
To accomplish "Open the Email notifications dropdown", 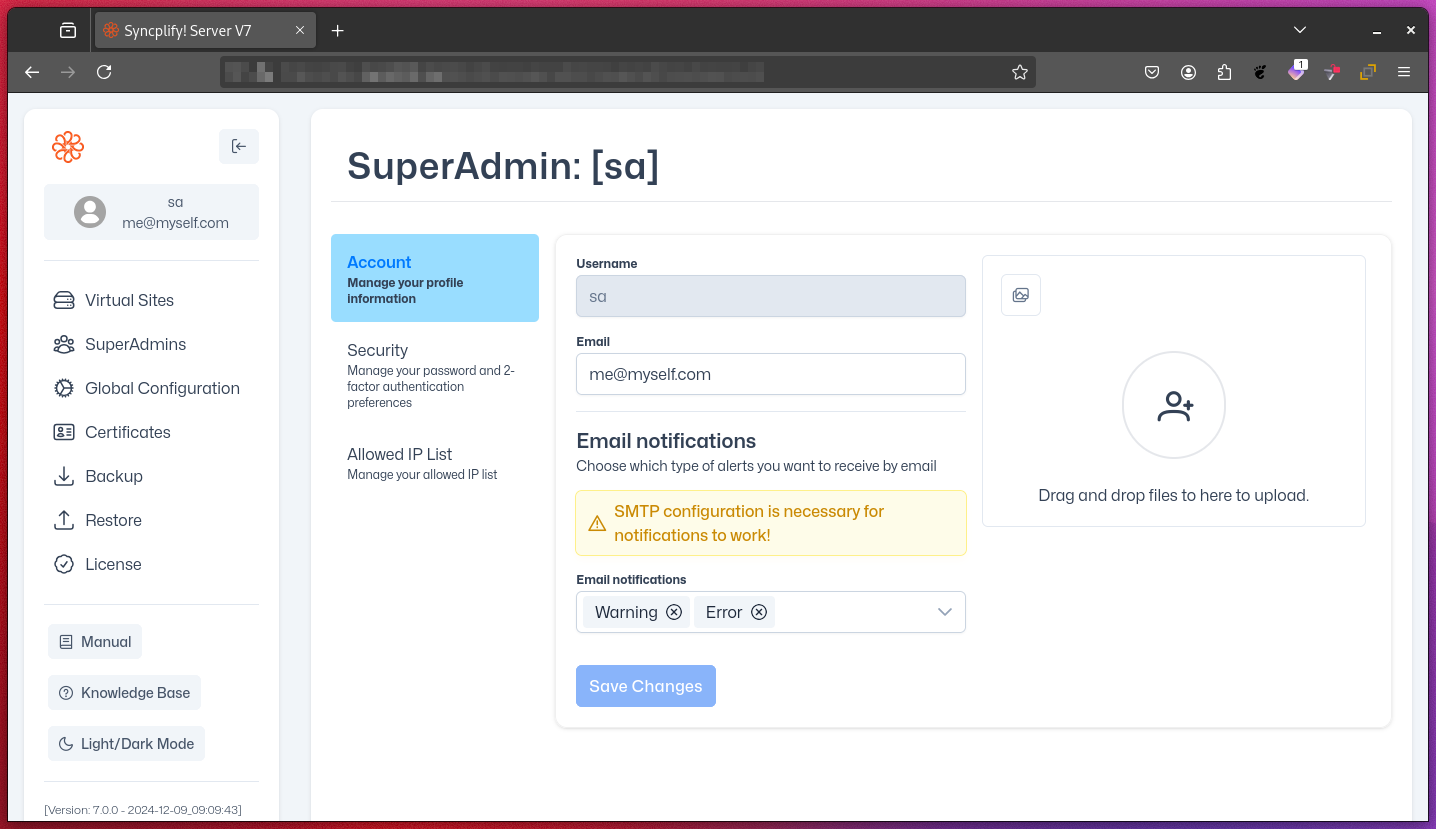I will (944, 611).
